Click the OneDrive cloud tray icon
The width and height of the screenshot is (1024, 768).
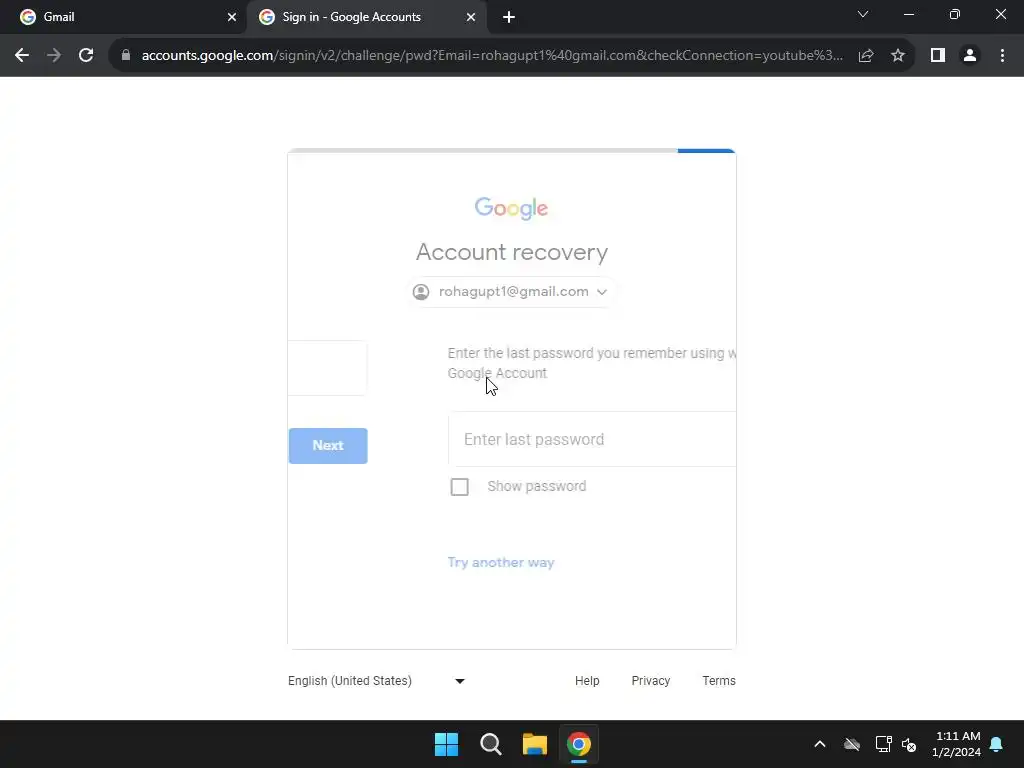(852, 744)
